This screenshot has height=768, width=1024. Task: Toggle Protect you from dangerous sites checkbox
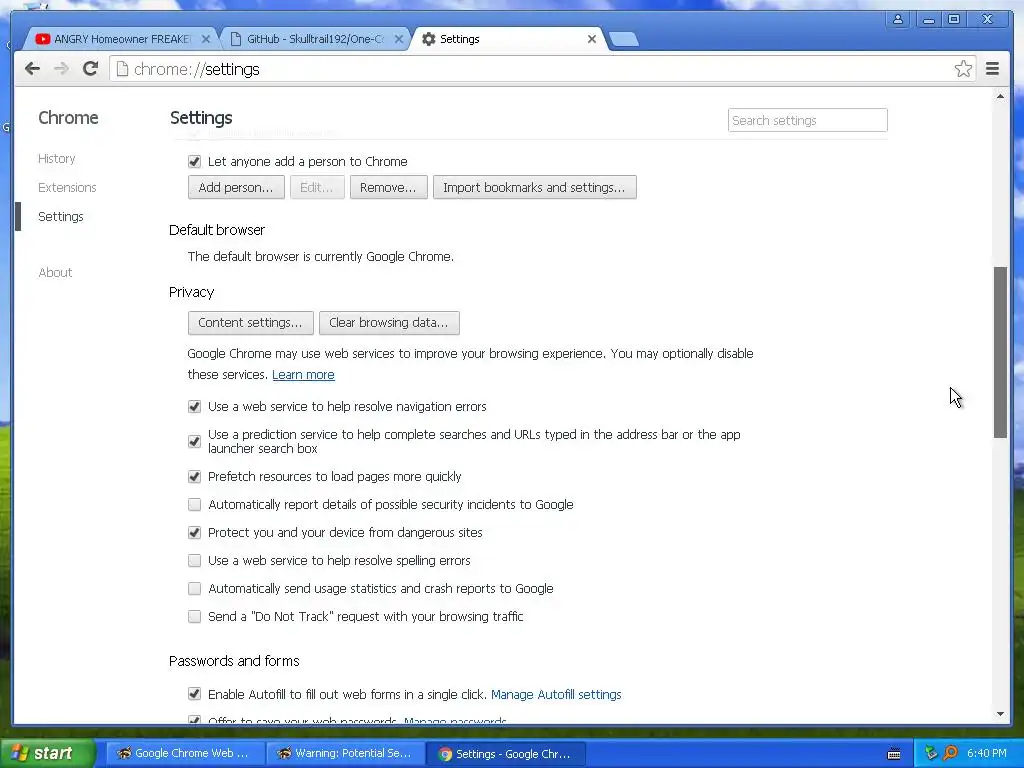(194, 532)
